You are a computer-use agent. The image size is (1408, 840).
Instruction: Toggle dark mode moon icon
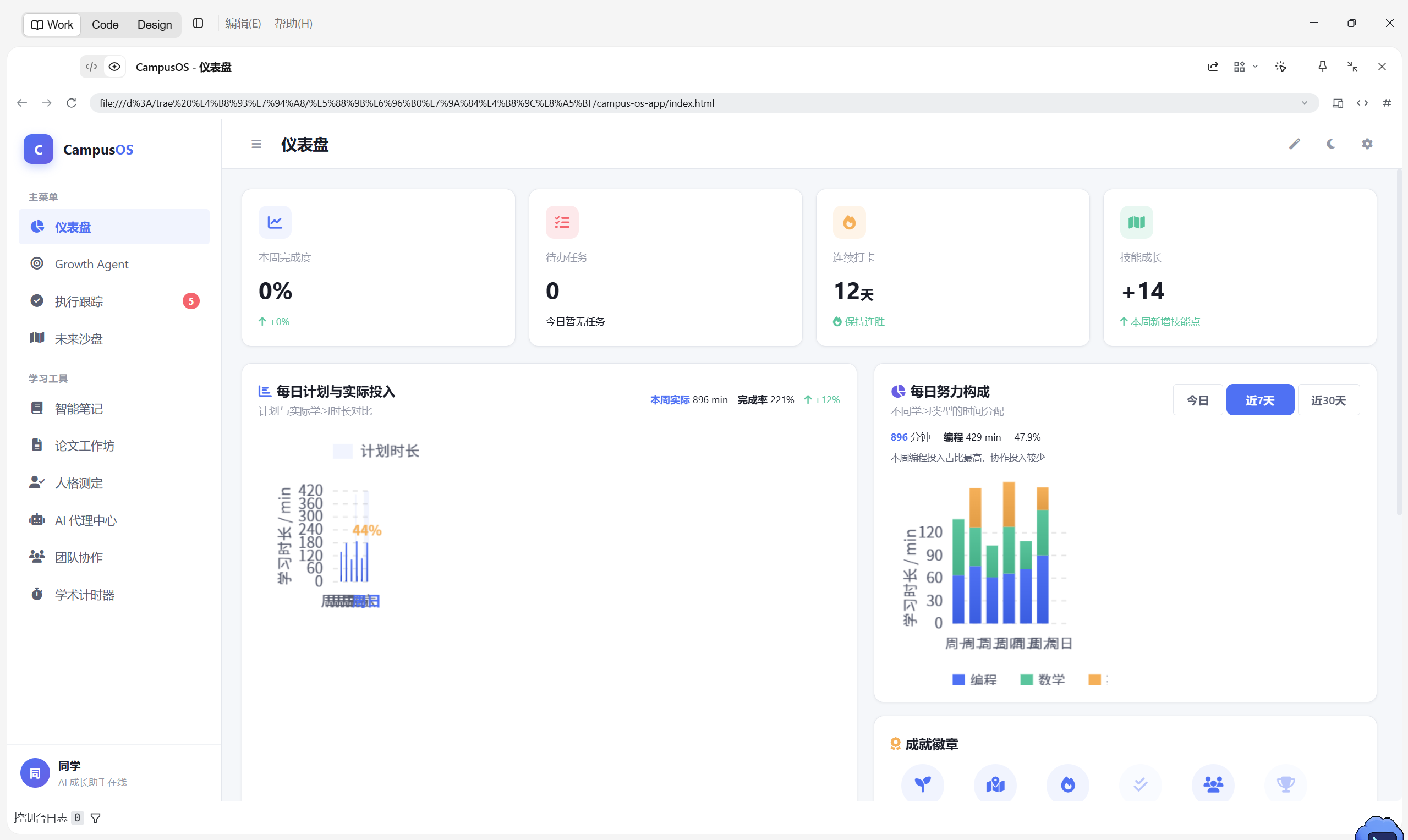[x=1331, y=144]
